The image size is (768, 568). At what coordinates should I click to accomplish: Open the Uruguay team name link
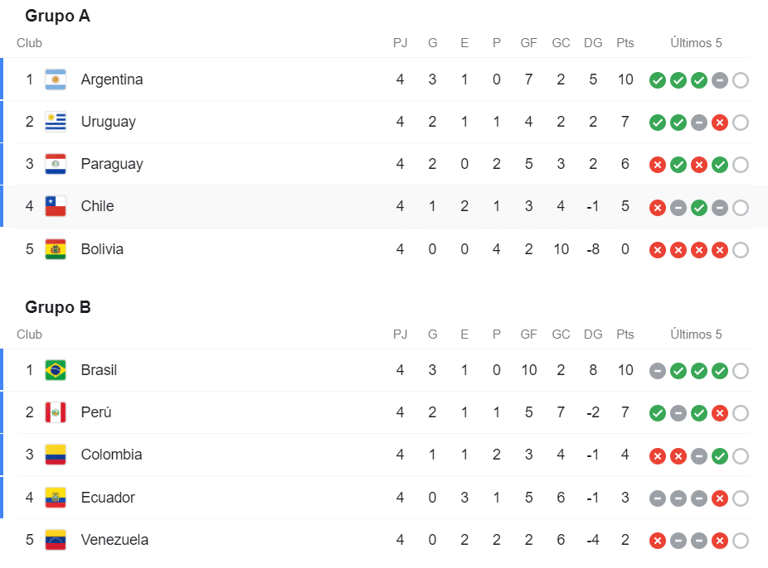coord(108,122)
